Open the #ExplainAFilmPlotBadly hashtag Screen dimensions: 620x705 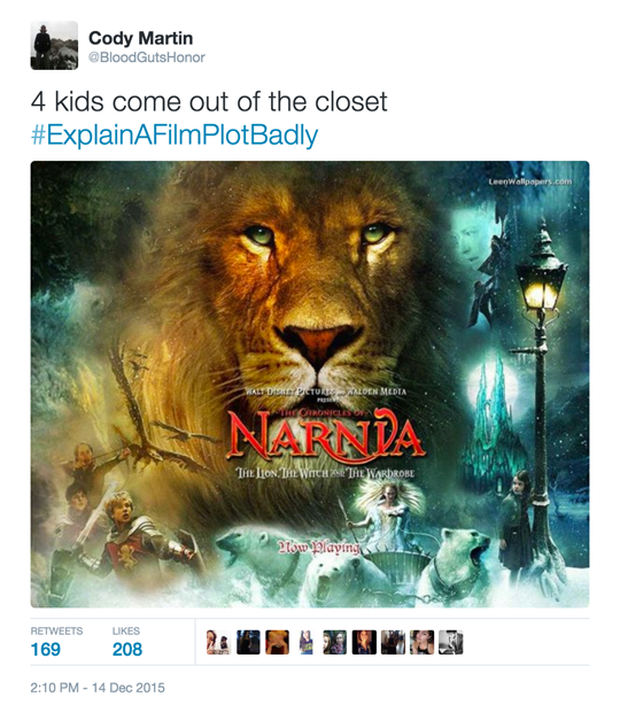coord(174,135)
